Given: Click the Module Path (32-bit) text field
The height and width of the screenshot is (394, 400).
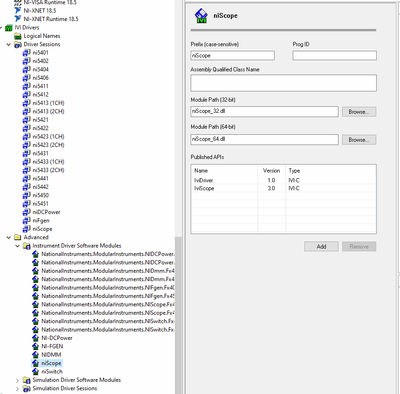Looking at the screenshot, I should (x=265, y=112).
